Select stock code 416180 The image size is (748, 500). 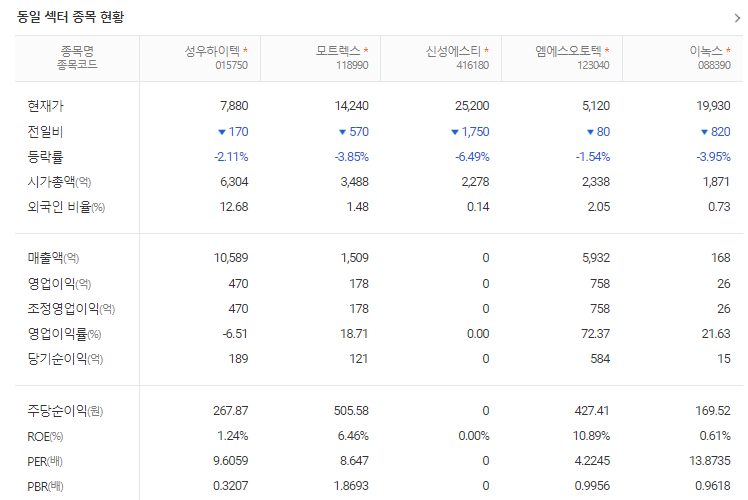coord(473,65)
